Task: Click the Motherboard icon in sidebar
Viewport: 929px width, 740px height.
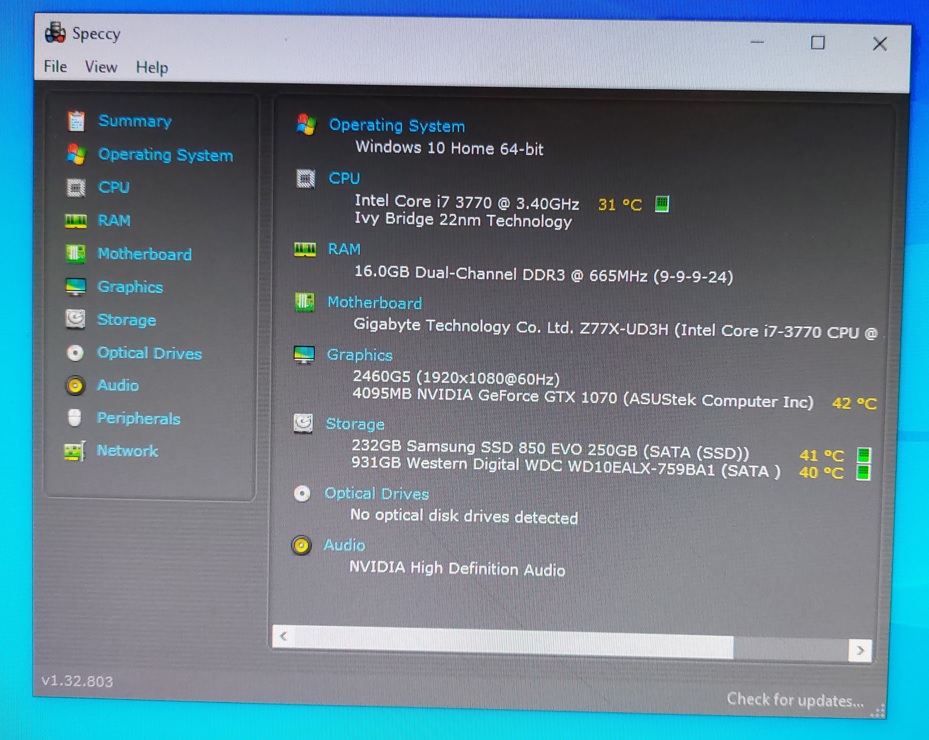Action: tap(76, 254)
